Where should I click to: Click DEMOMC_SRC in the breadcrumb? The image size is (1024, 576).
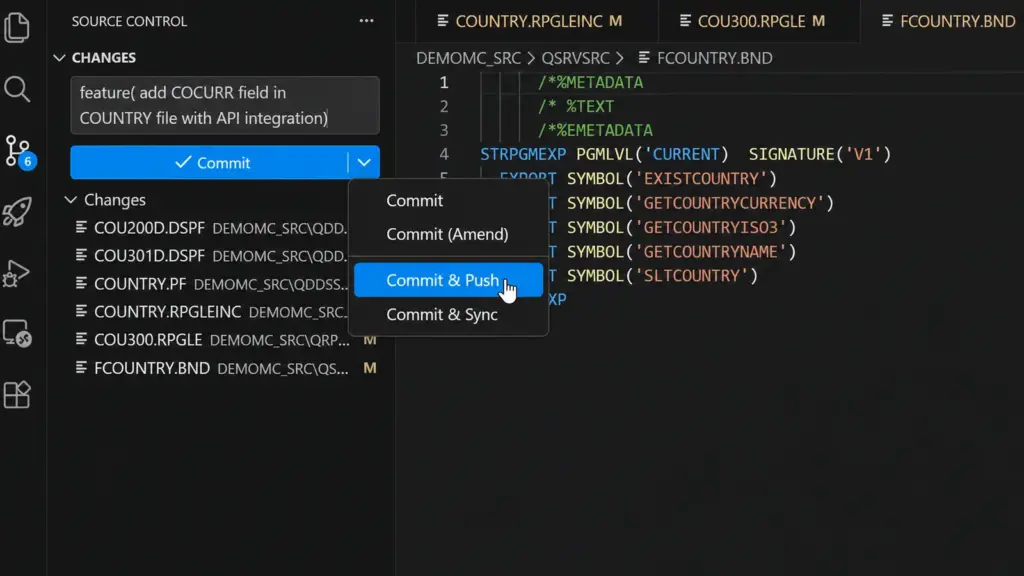point(468,57)
